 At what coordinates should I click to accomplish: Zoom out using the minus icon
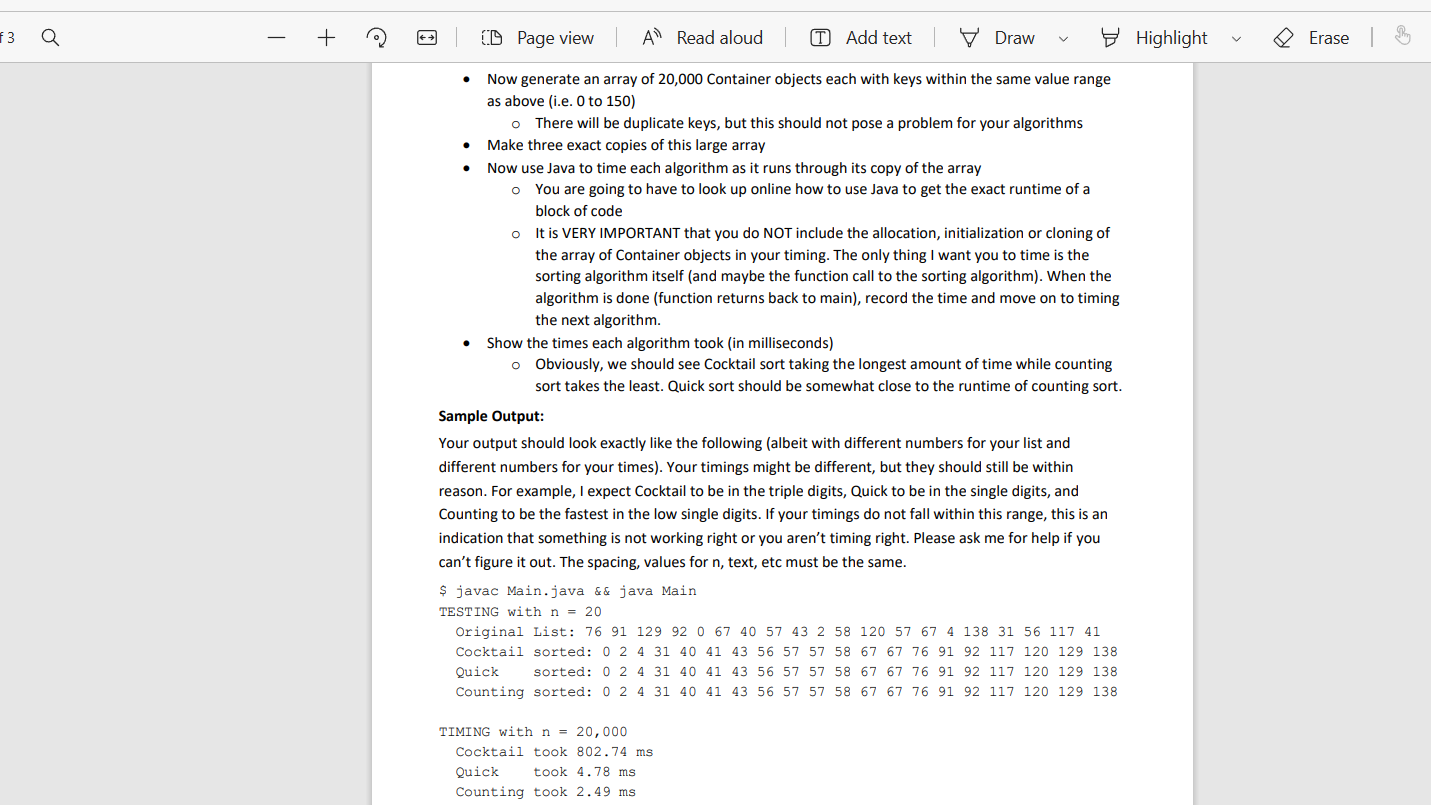pos(276,37)
